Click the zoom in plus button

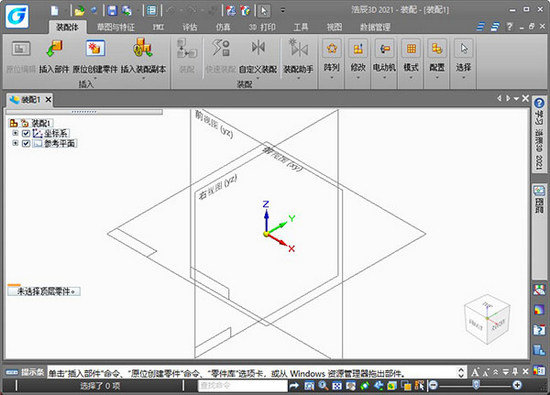click(517, 386)
